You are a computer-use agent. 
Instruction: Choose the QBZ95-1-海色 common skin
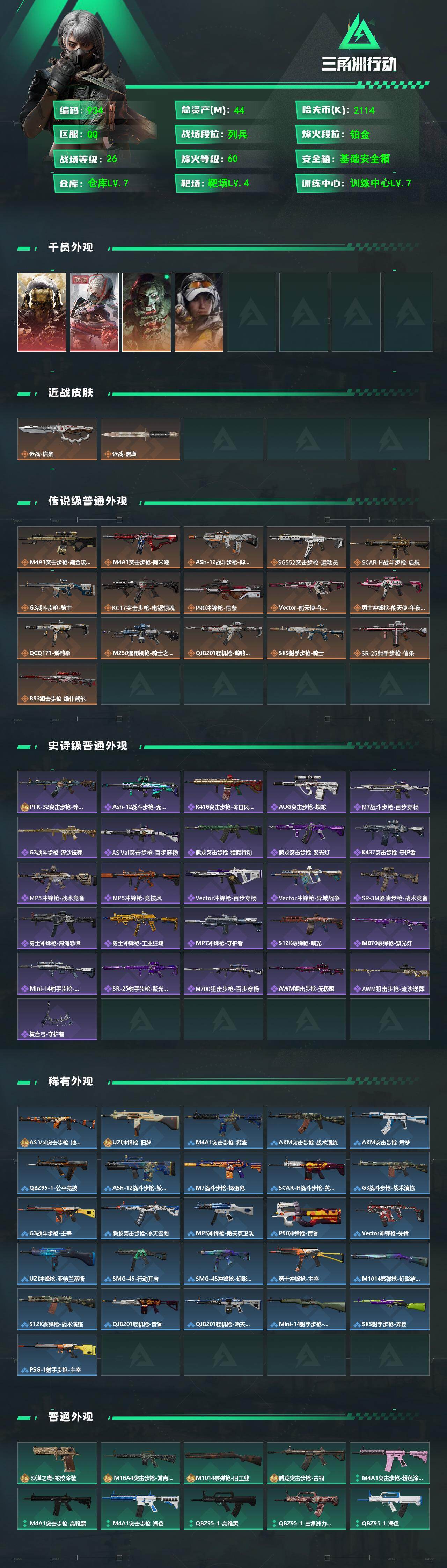pos(389,1508)
